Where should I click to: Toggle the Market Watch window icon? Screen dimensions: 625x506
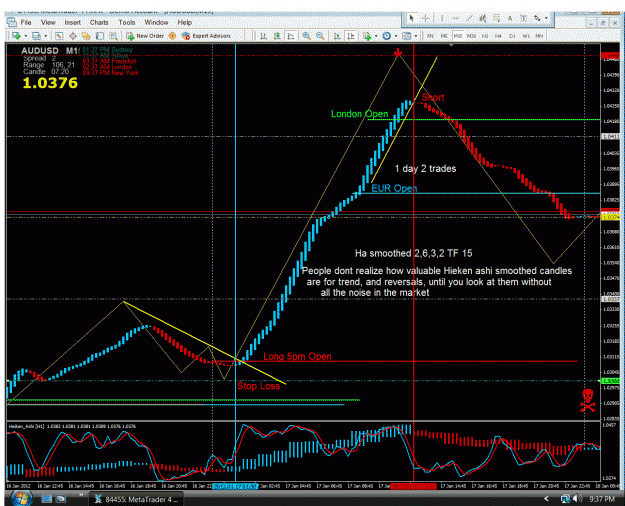59,36
